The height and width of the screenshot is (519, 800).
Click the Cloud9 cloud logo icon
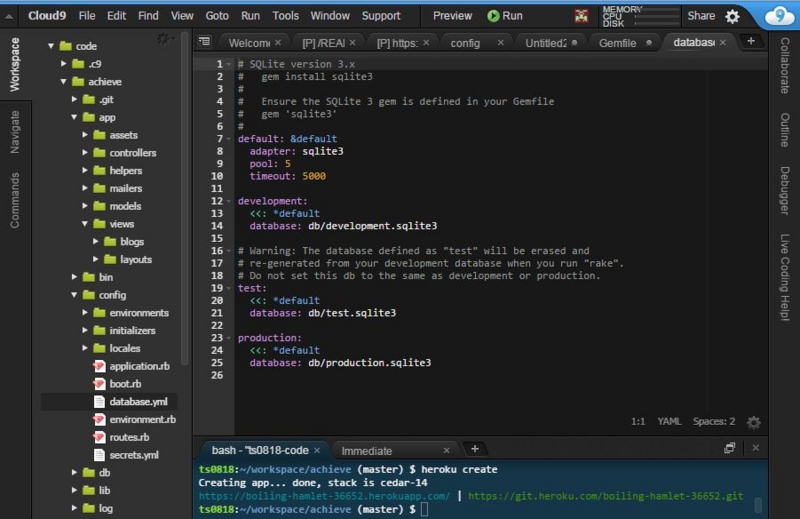(779, 15)
